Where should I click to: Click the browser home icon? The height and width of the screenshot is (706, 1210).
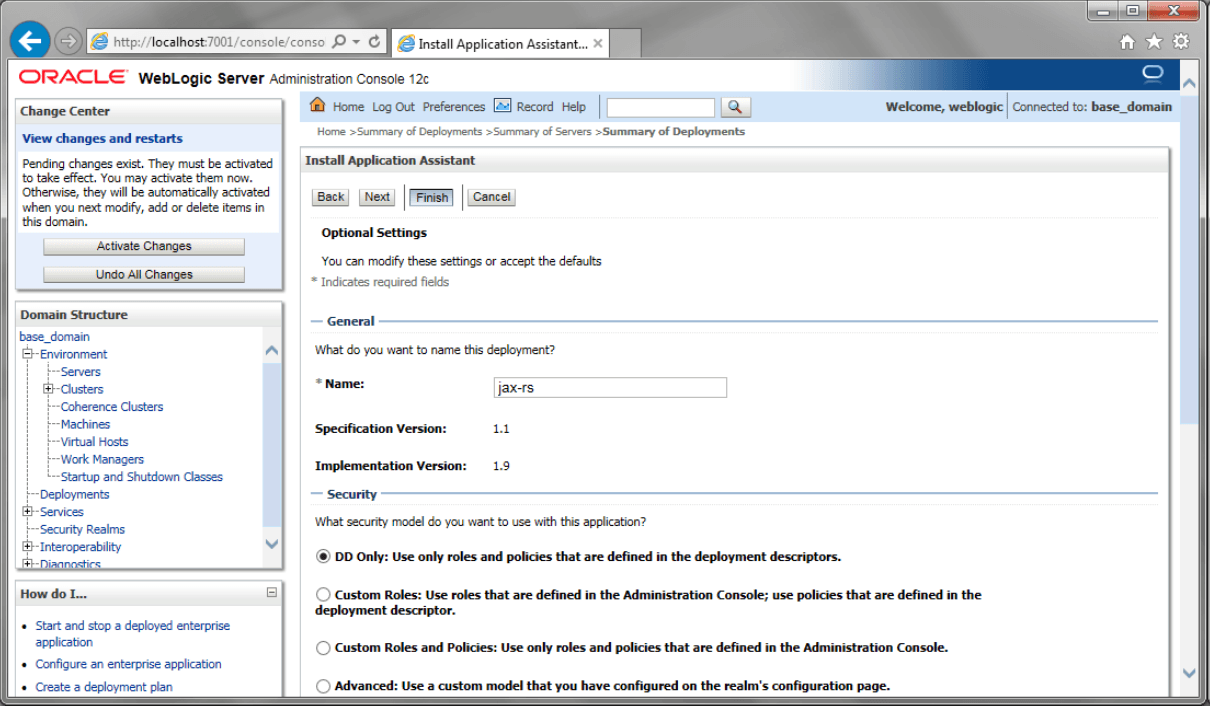coord(1127,41)
